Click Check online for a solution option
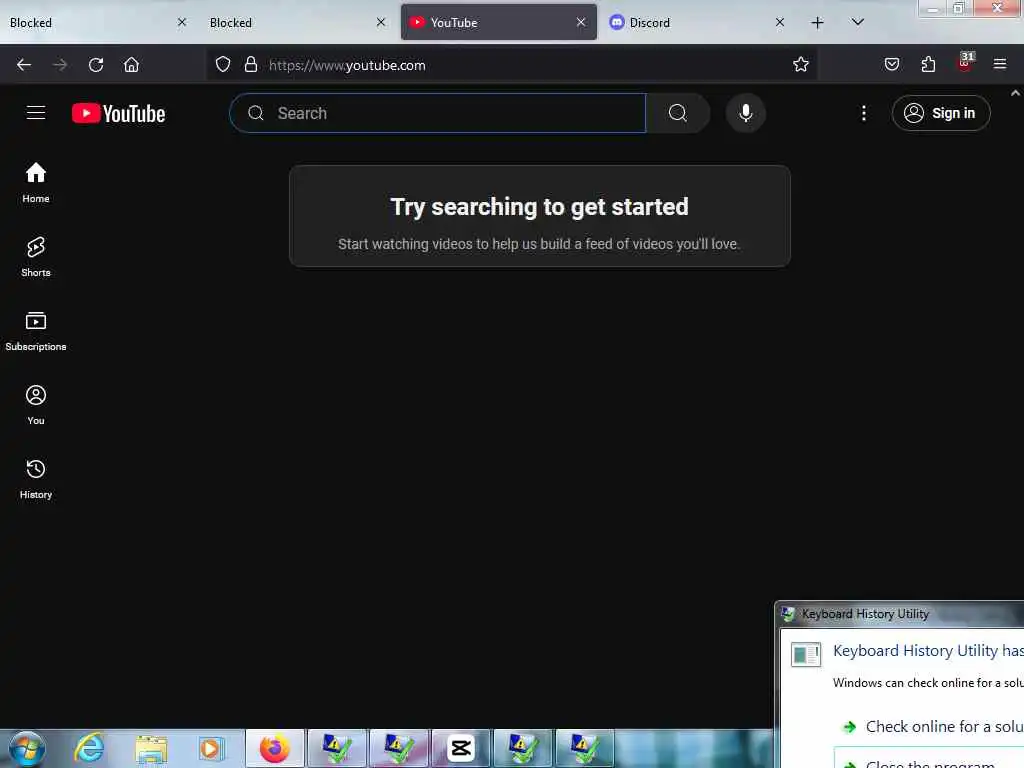1024x768 pixels. pos(934,727)
